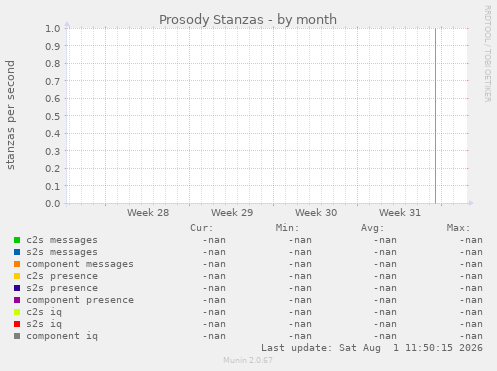Viewport: 497px width, 371px height.
Task: Click the Avg value for c2s iq
Action: [x=385, y=312]
